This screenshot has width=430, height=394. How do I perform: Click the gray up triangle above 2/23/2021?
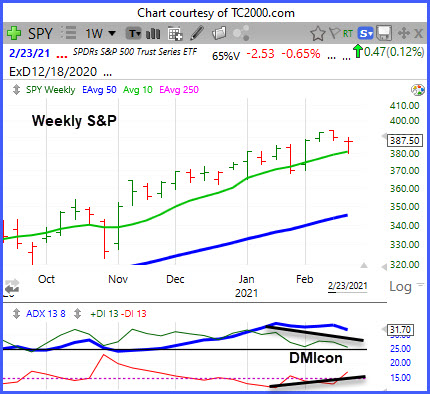tap(364, 265)
